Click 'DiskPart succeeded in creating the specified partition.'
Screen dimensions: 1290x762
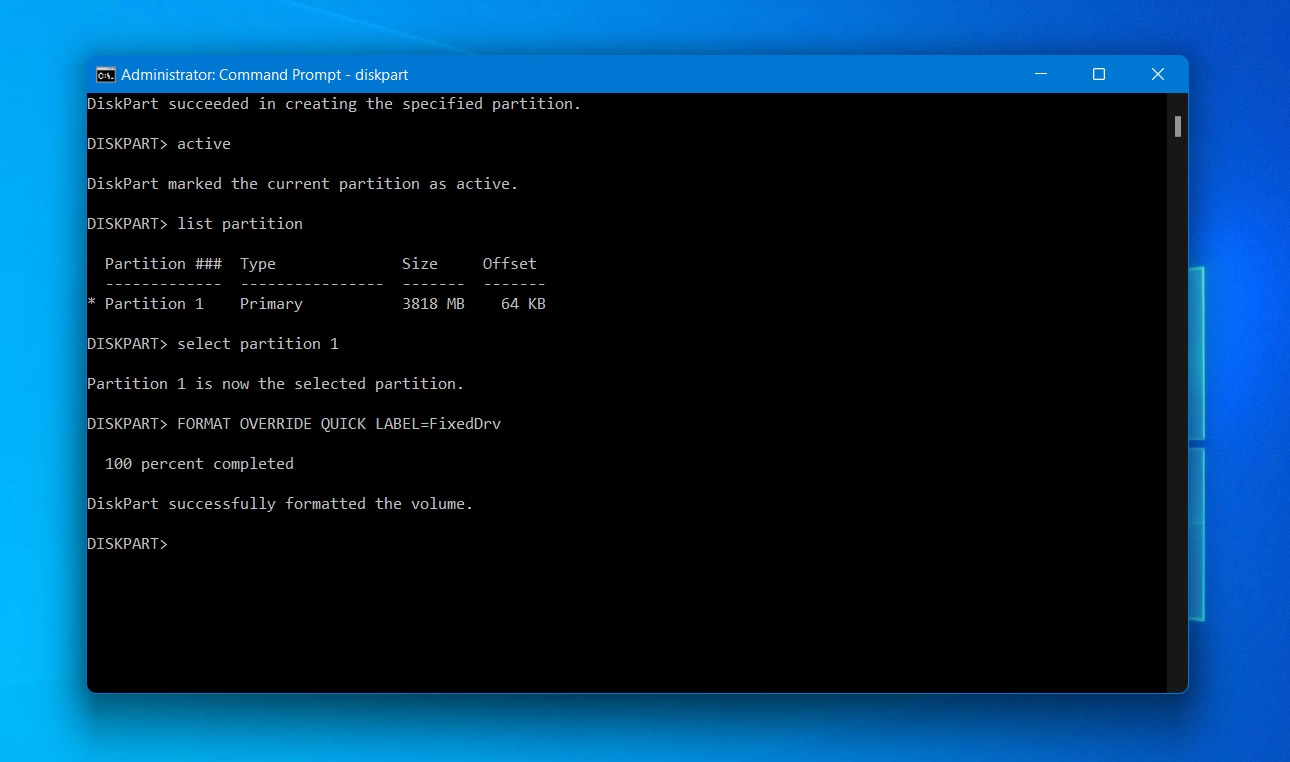334,104
